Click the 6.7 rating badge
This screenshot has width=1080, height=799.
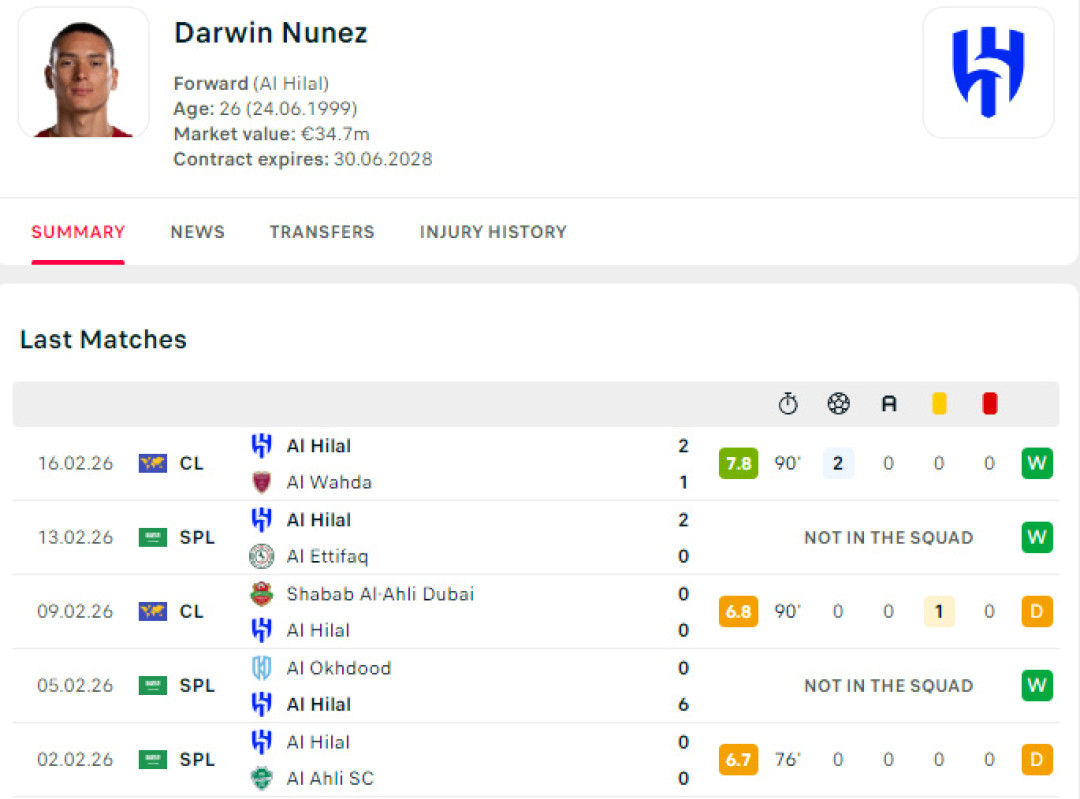pos(738,760)
